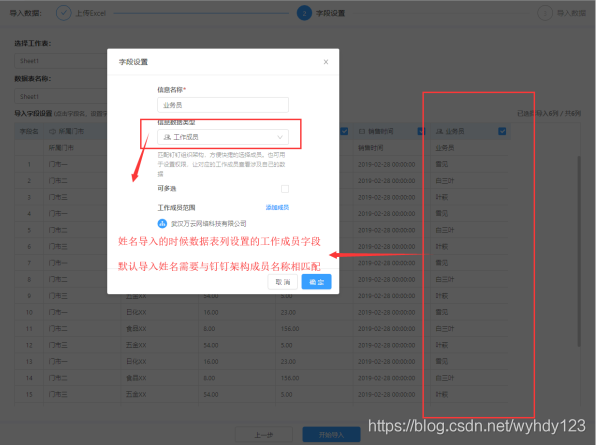Click the 上一步 button
Screen dimensions: 596x445
[264, 435]
